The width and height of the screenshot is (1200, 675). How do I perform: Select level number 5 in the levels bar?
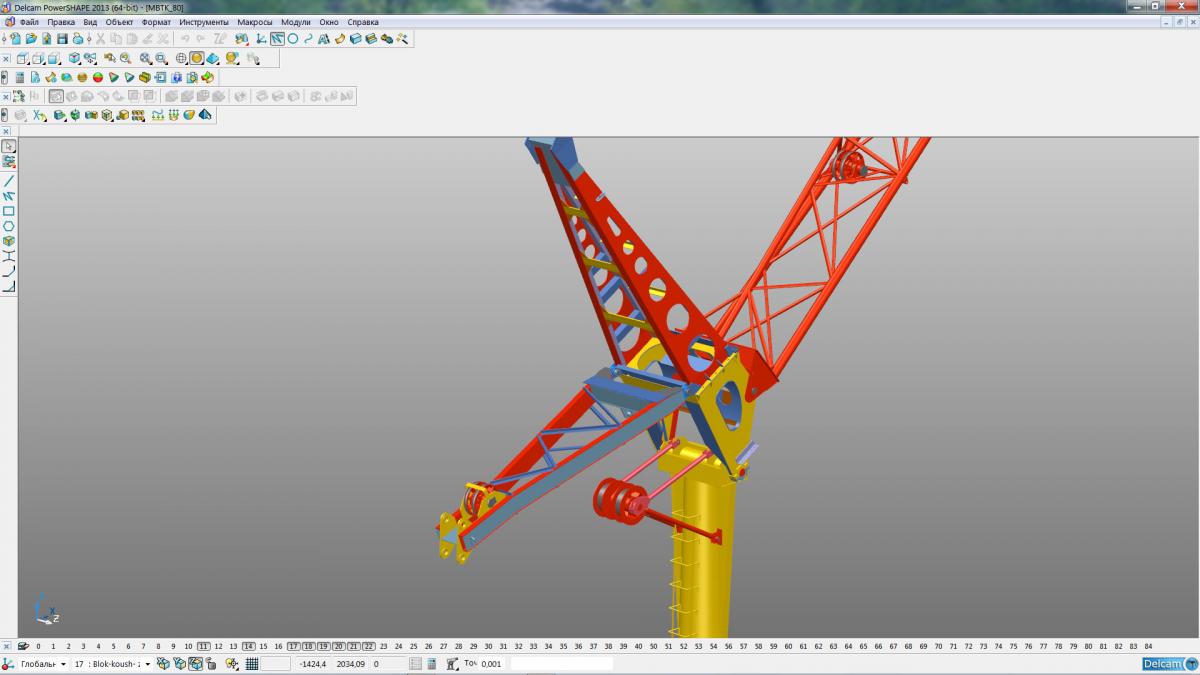113,646
